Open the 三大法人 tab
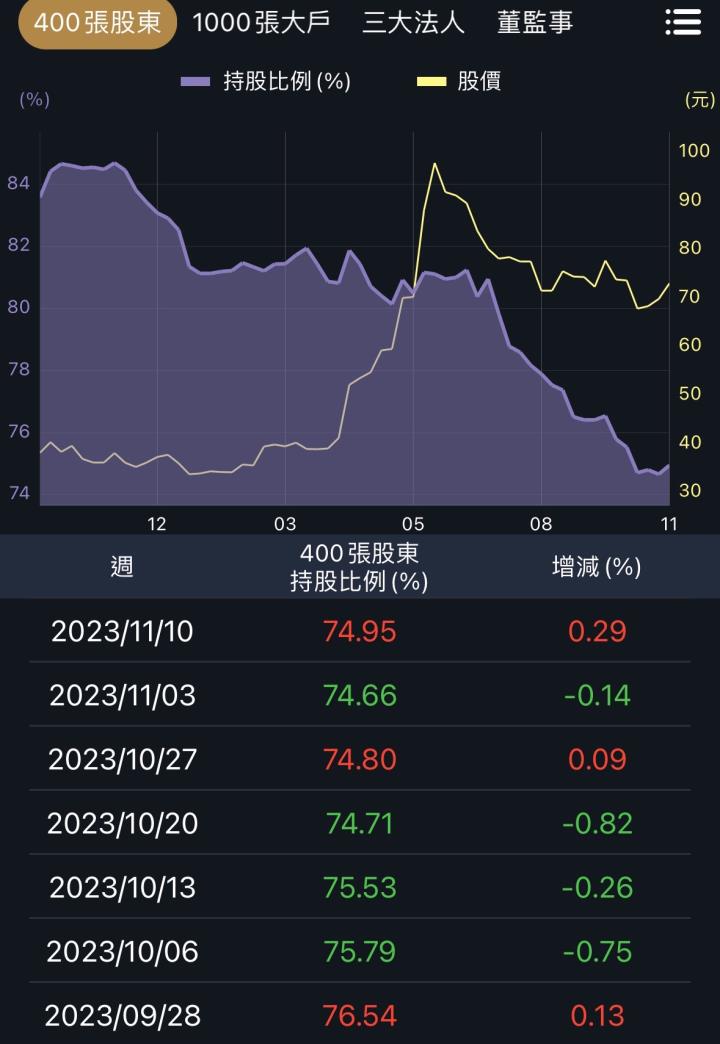Viewport: 720px width, 1044px height. tap(413, 23)
